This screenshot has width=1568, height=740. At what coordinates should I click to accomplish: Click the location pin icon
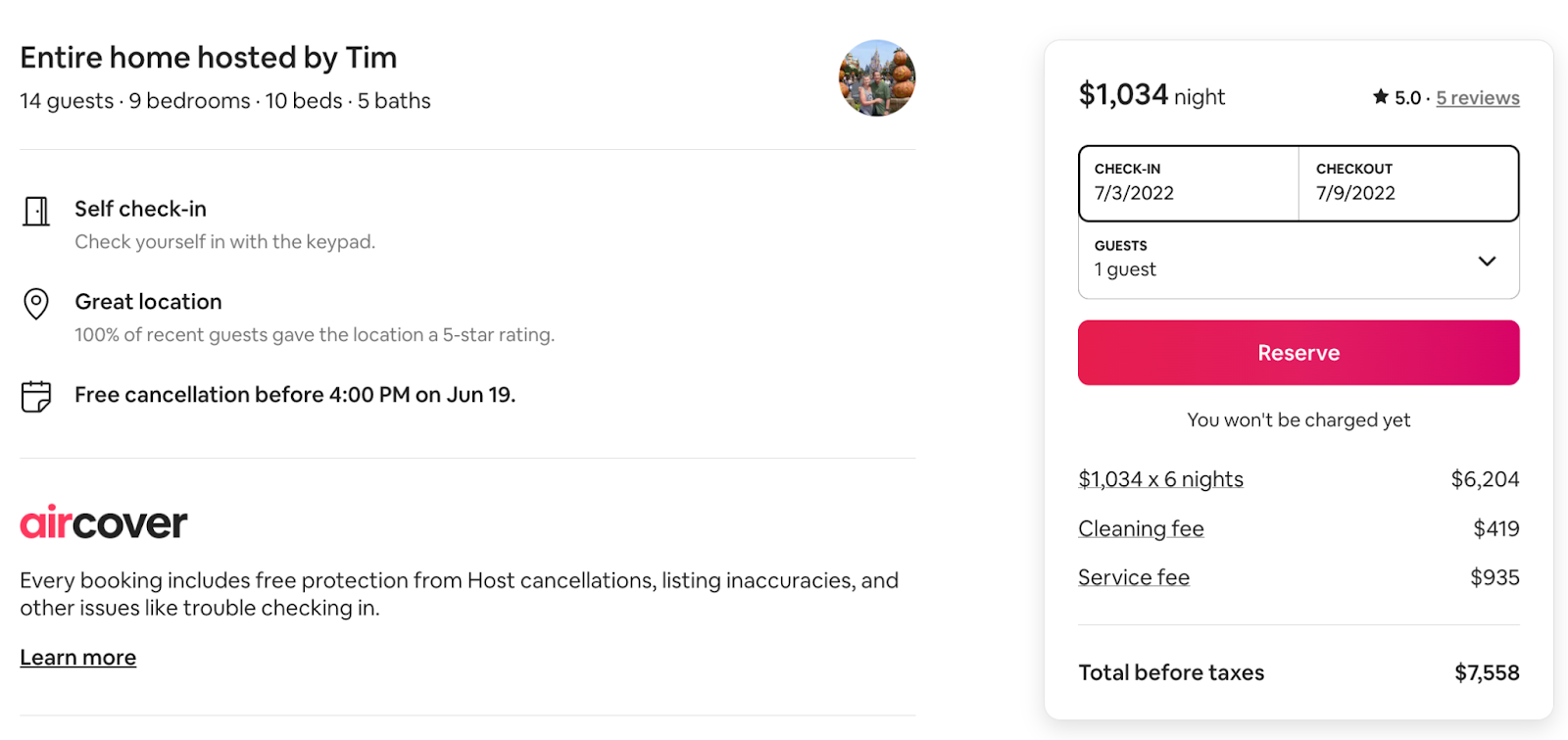click(x=36, y=304)
